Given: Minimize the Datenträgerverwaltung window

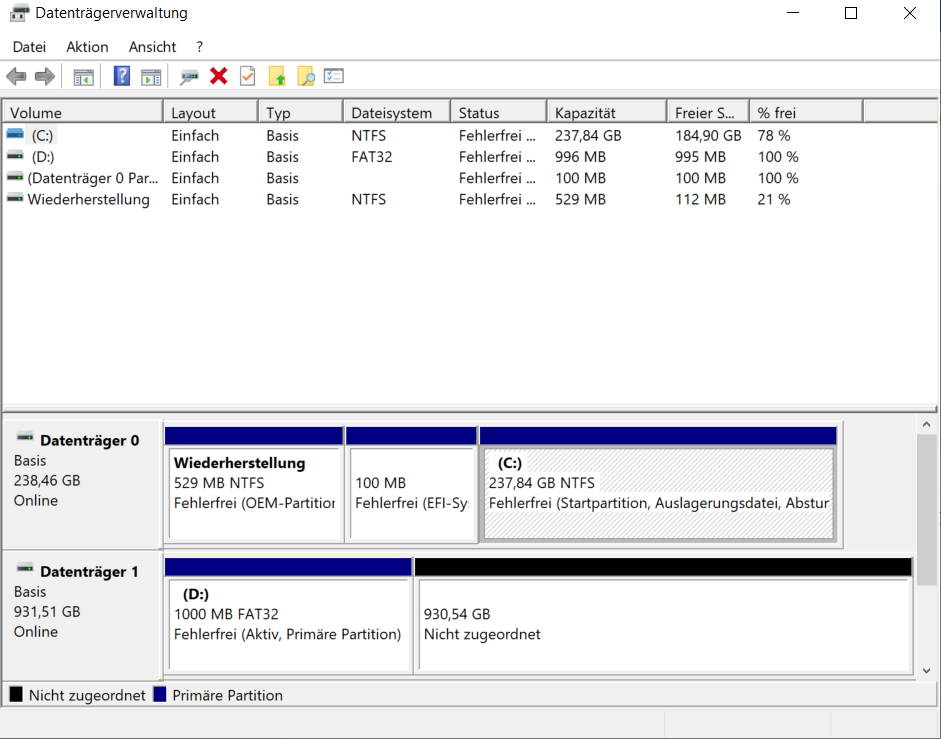Looking at the screenshot, I should tap(793, 13).
